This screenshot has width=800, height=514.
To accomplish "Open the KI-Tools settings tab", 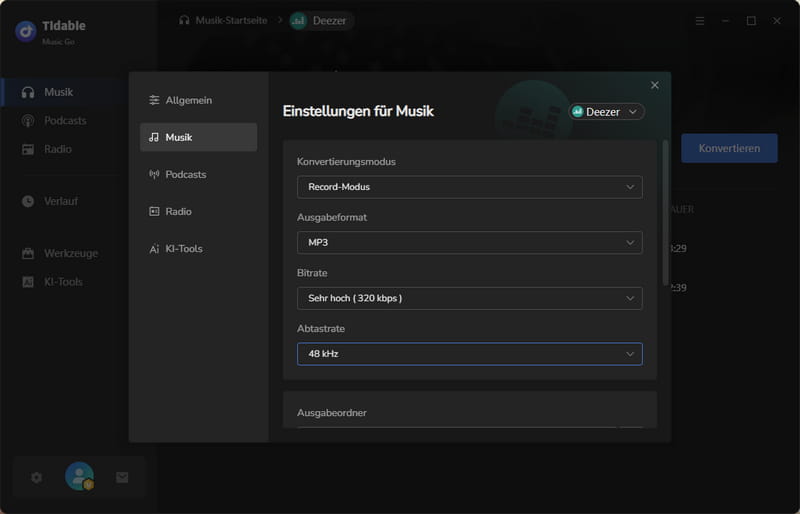I will [x=198, y=249].
